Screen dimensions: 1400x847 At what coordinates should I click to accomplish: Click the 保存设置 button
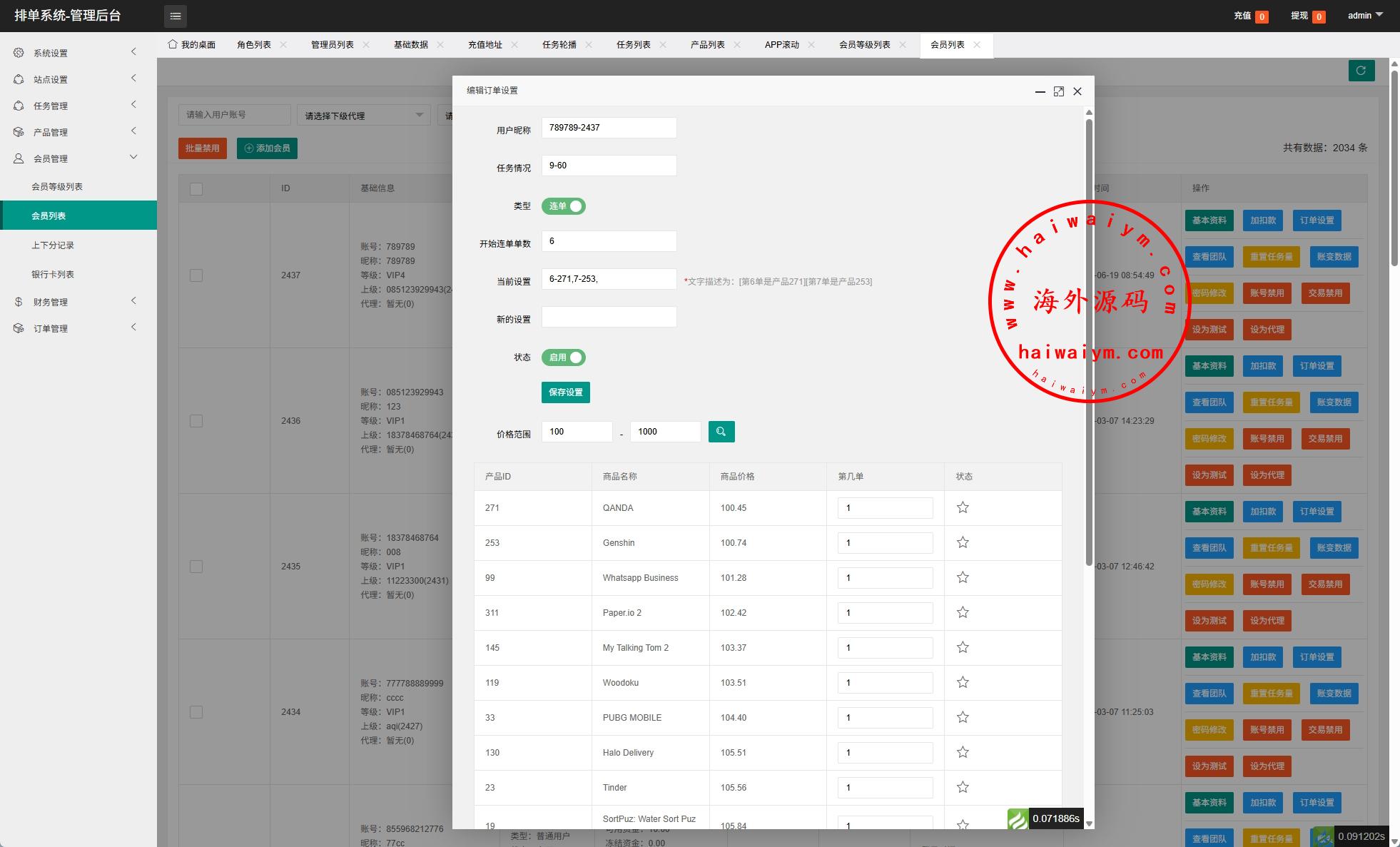[x=565, y=392]
